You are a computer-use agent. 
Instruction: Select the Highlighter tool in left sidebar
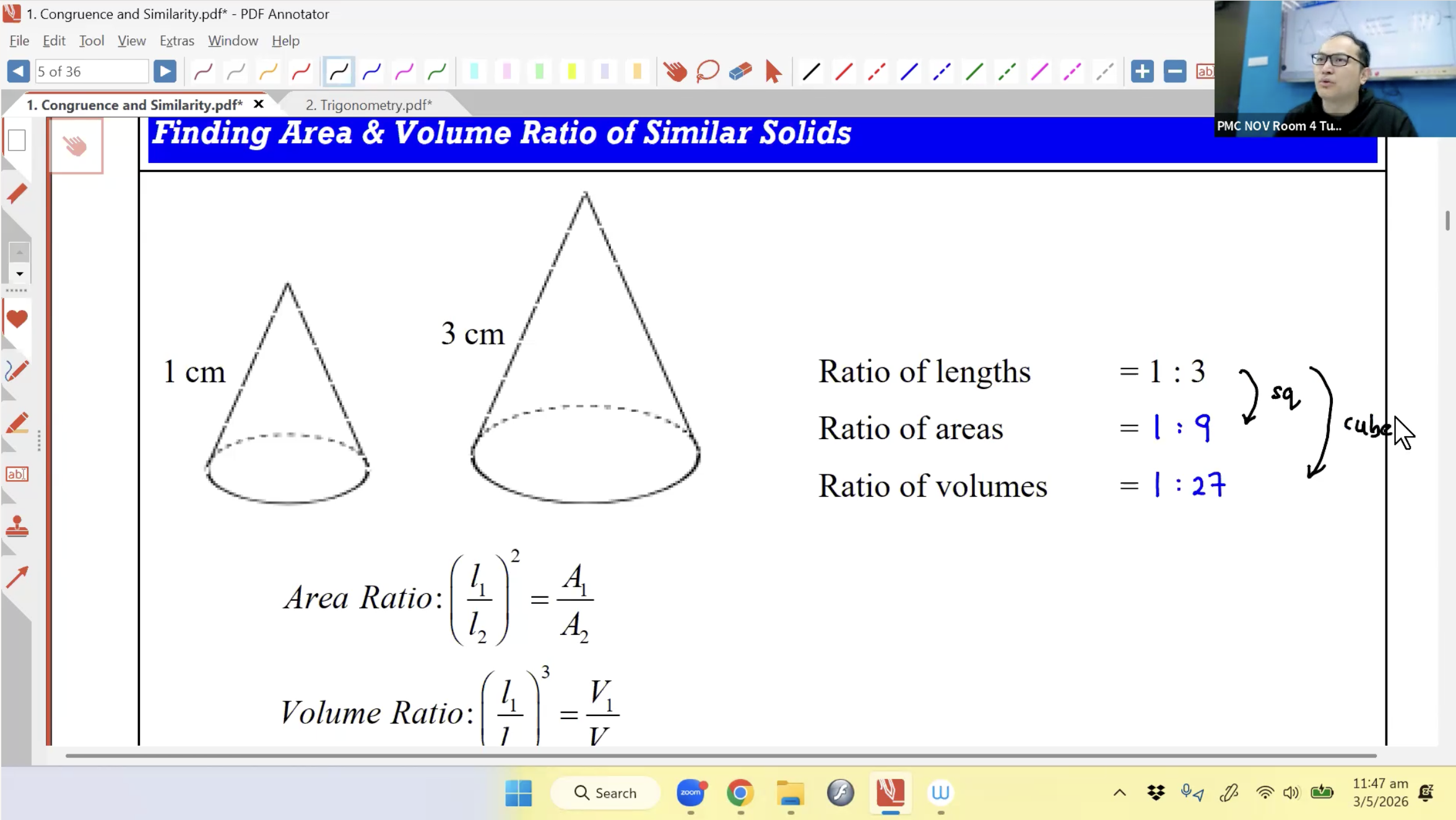coord(17,424)
